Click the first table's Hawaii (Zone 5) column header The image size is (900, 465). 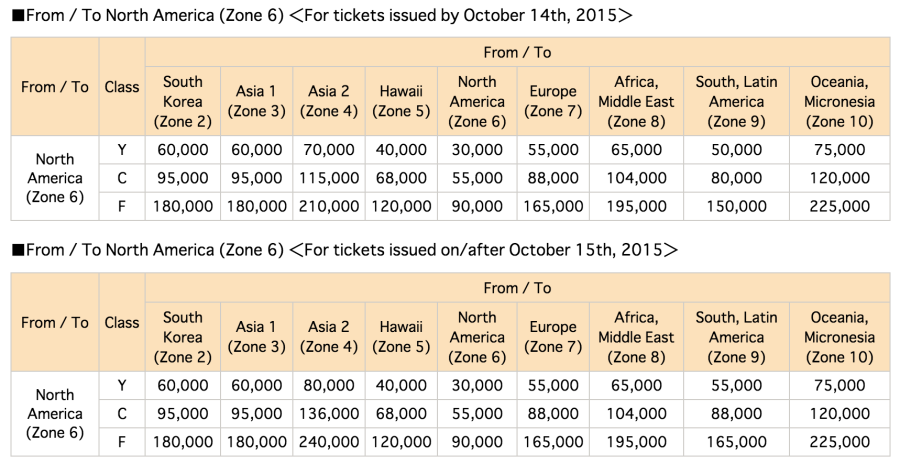pos(400,101)
